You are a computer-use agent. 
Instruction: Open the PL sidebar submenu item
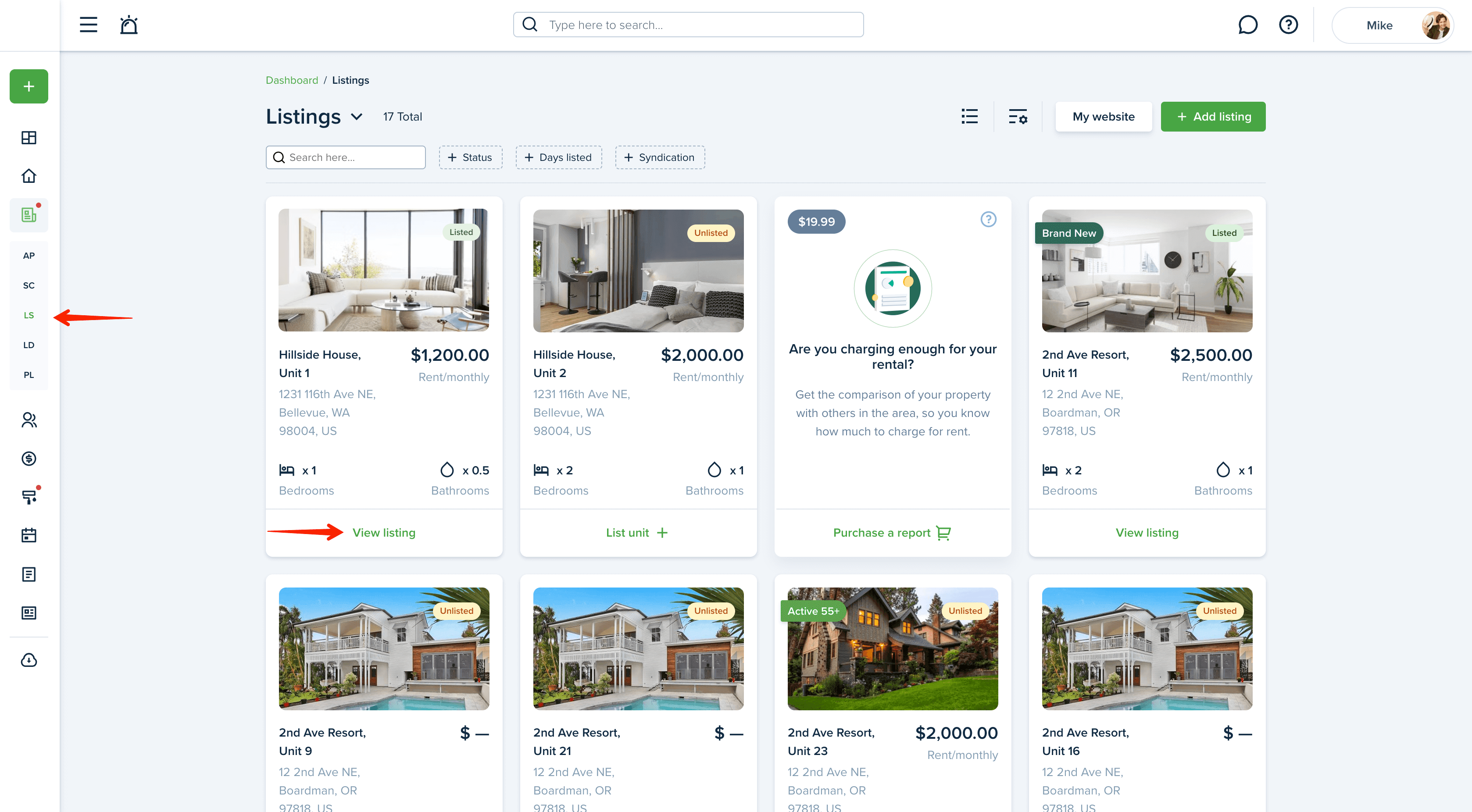click(29, 374)
